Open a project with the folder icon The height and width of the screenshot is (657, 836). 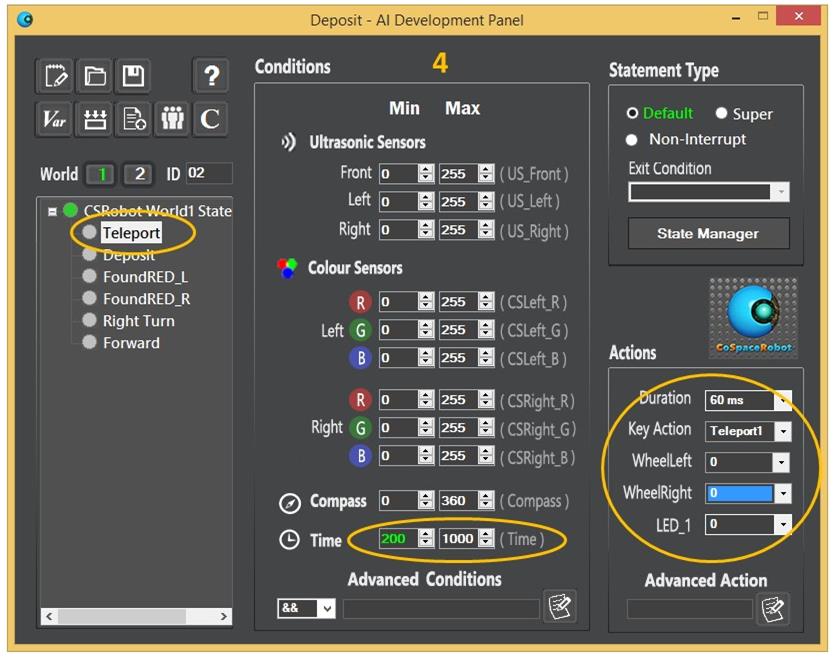[x=94, y=76]
